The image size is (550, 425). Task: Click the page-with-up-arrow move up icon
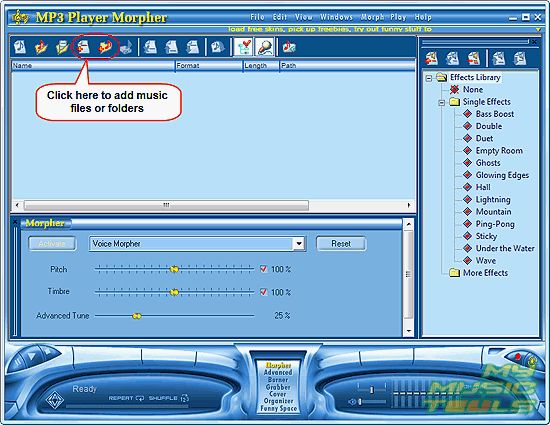pyautogui.click(x=171, y=47)
